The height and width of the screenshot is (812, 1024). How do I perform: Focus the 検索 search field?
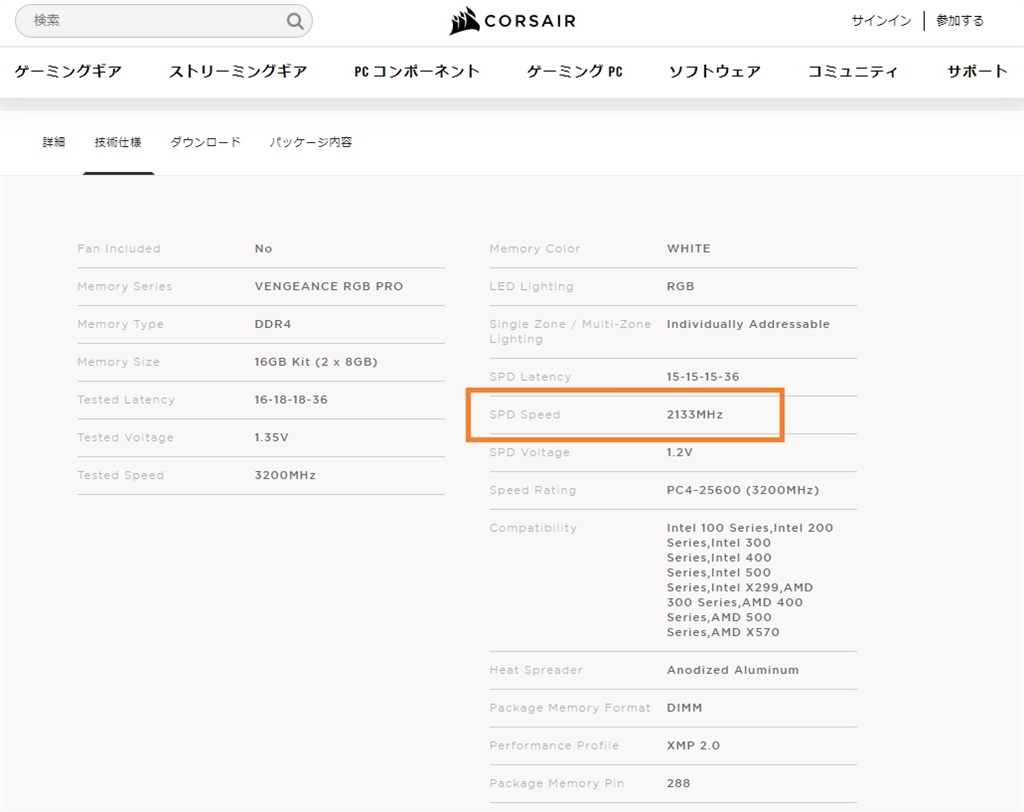[163, 21]
